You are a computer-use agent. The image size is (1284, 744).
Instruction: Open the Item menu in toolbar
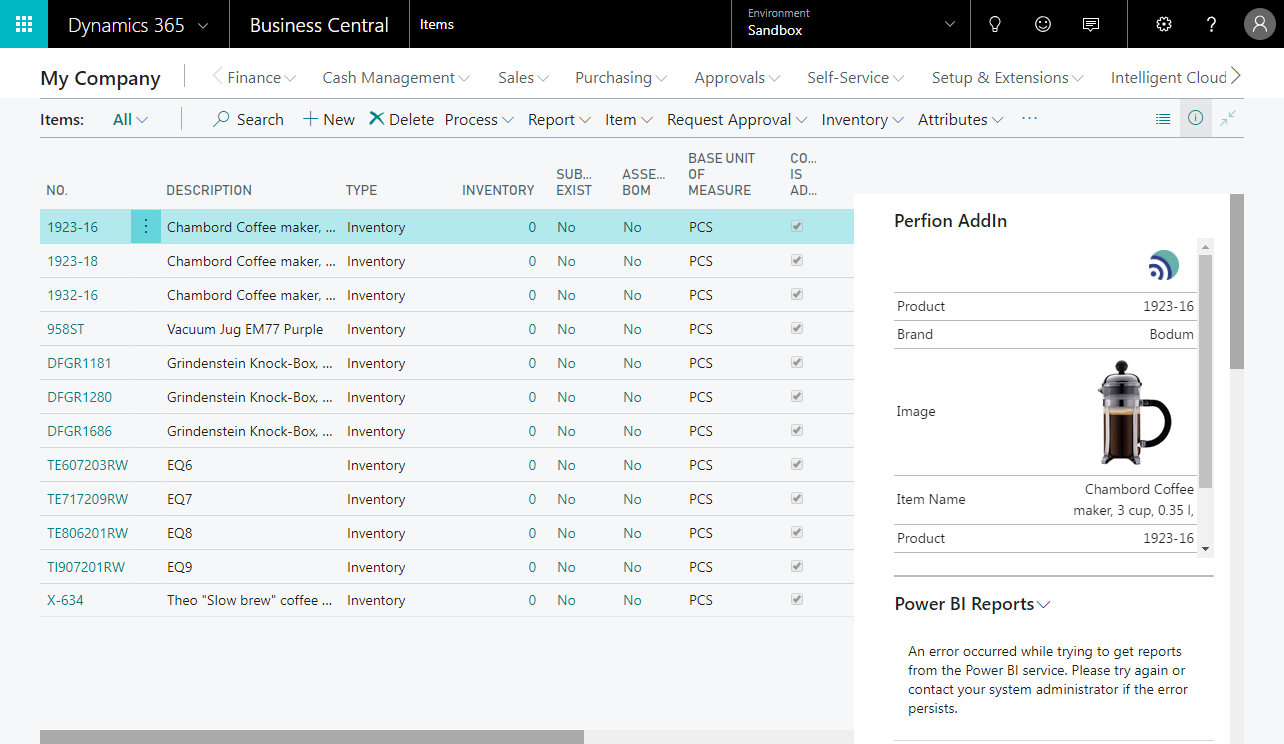628,119
